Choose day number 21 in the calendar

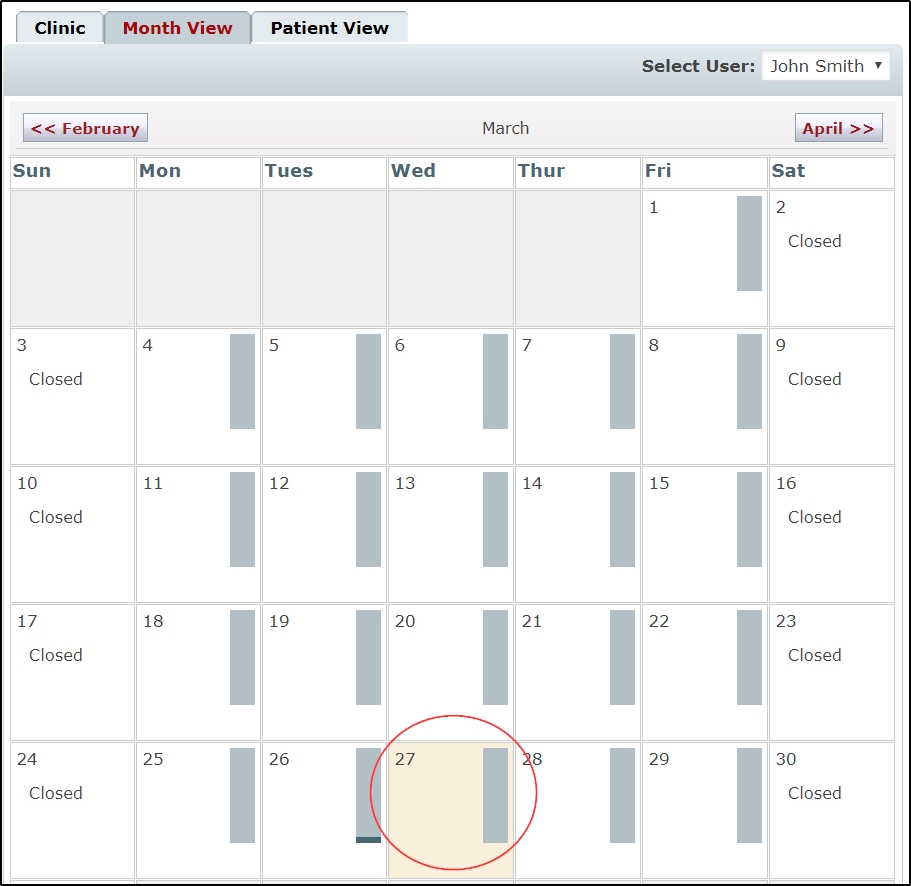click(532, 621)
